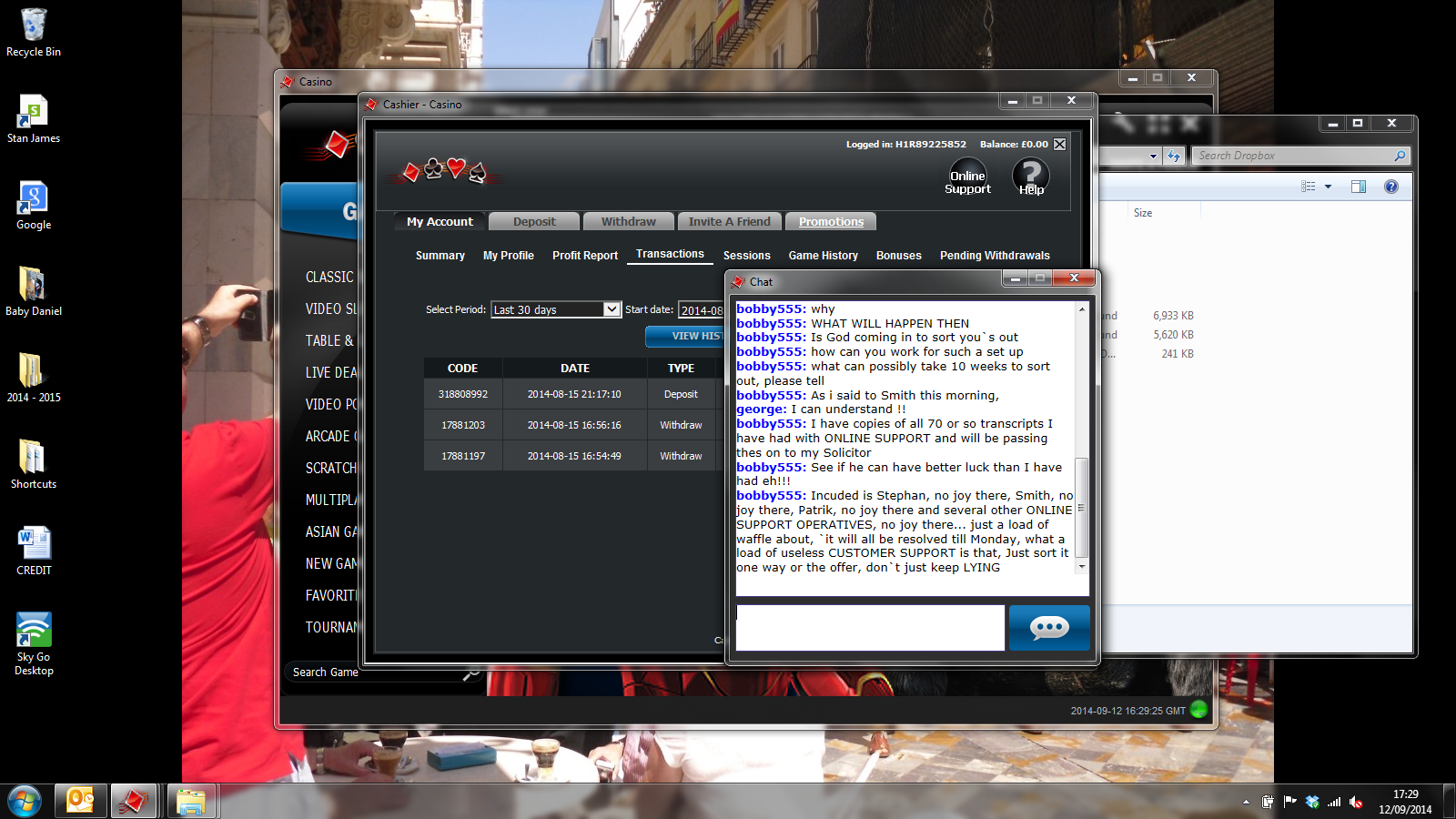Open the Summary sub-tab
This screenshot has width=1456, height=819.
pyautogui.click(x=440, y=256)
